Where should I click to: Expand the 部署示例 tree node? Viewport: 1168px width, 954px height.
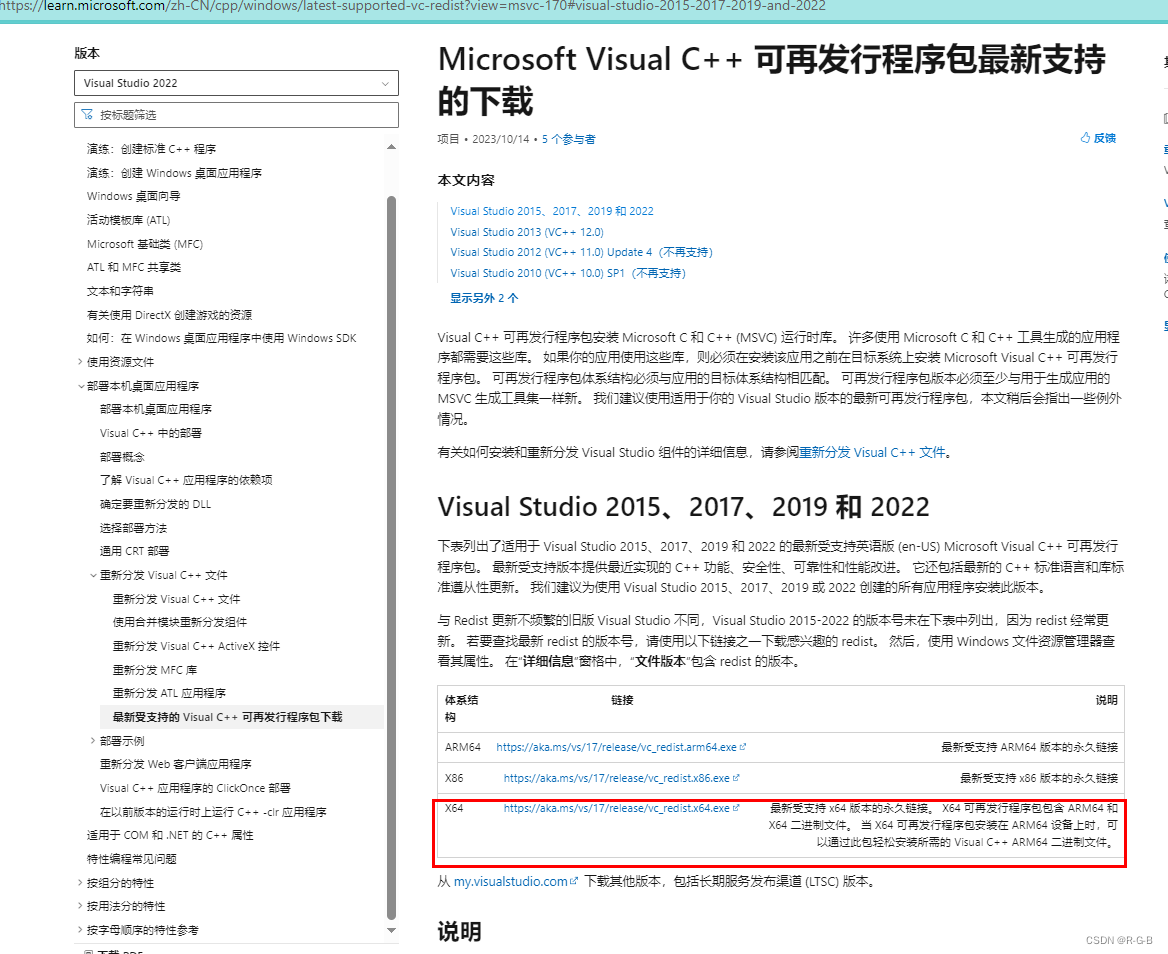tap(93, 741)
